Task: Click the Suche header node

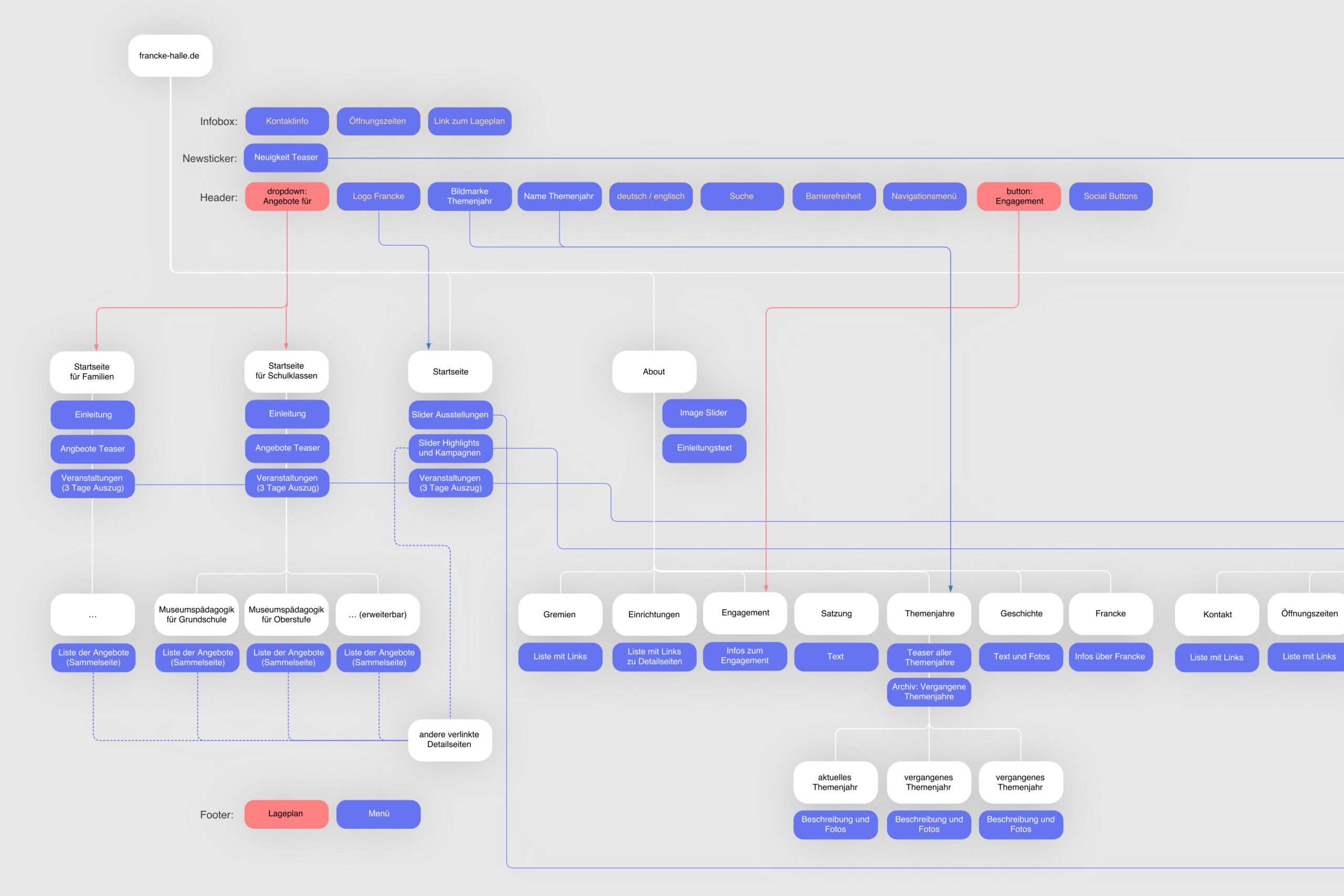Action: point(742,196)
